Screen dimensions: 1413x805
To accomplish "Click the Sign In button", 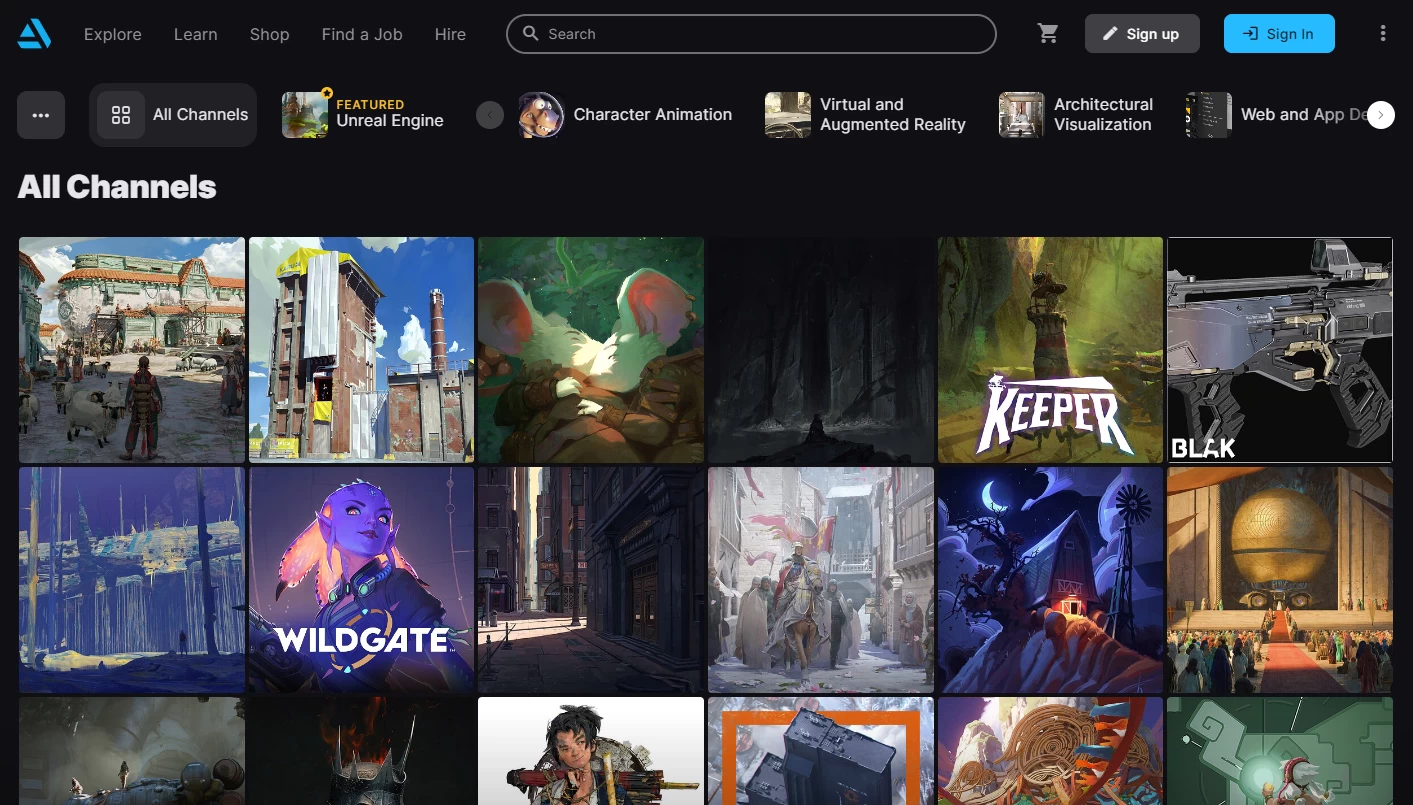I will point(1279,33).
